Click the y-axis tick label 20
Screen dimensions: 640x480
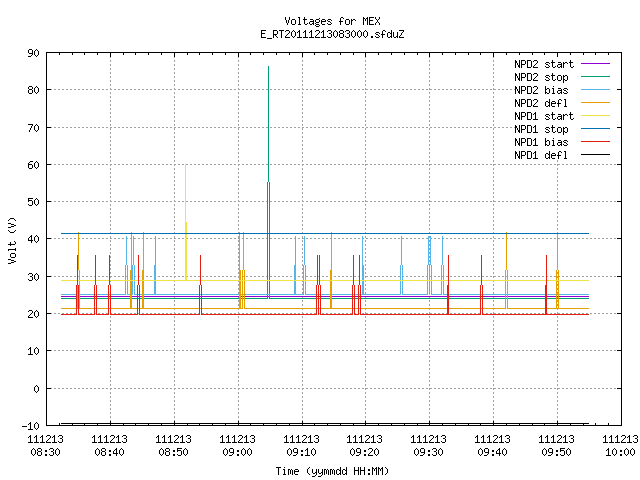pyautogui.click(x=33, y=314)
